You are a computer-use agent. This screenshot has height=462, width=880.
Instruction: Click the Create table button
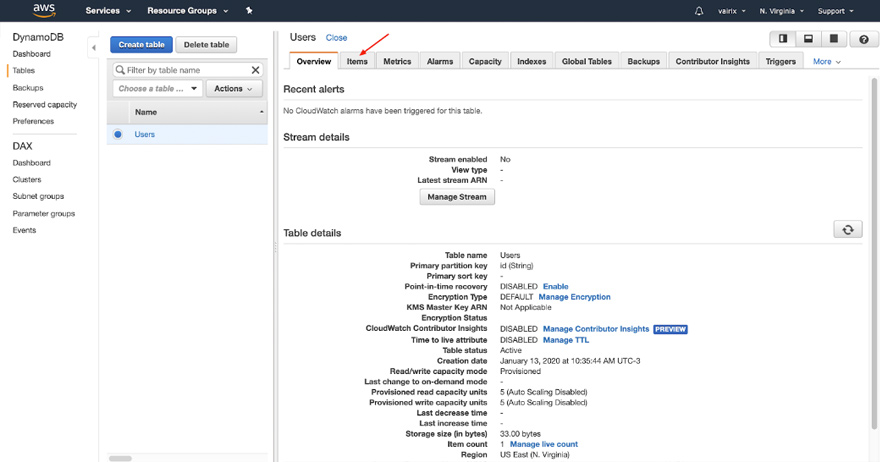point(141,44)
